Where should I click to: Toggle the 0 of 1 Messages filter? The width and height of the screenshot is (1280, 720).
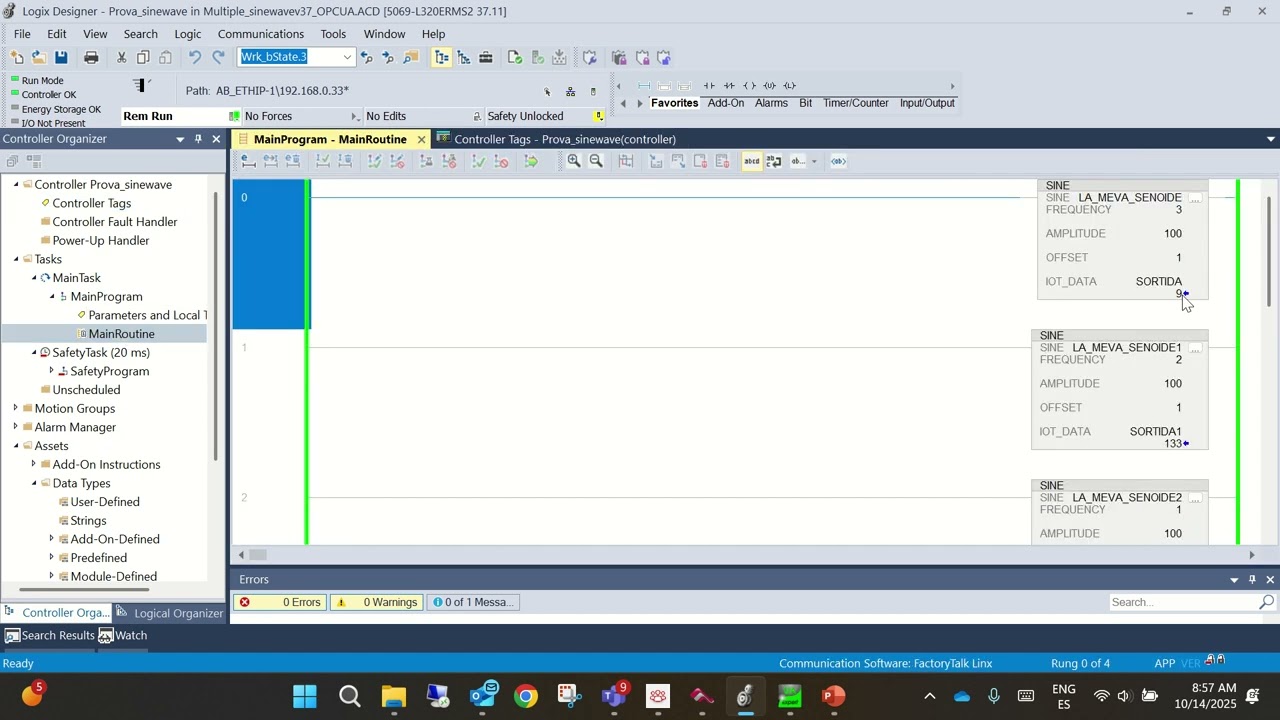[x=472, y=602]
